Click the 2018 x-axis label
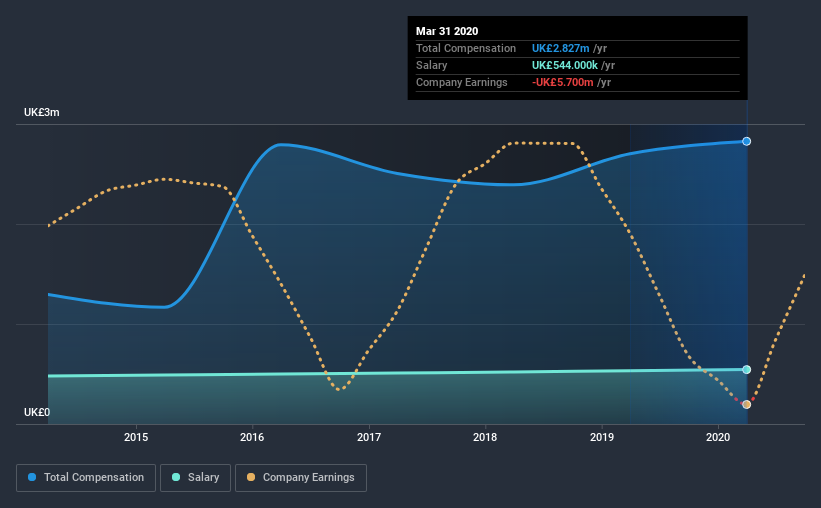Image resolution: width=821 pixels, height=508 pixels. (x=485, y=437)
